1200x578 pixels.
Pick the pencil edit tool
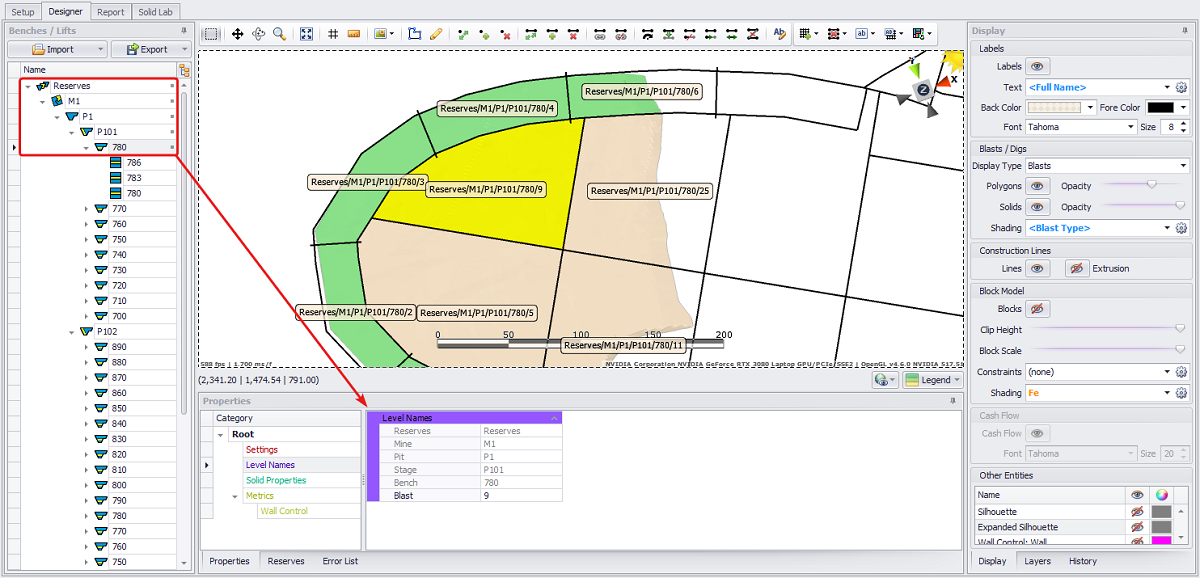436,34
